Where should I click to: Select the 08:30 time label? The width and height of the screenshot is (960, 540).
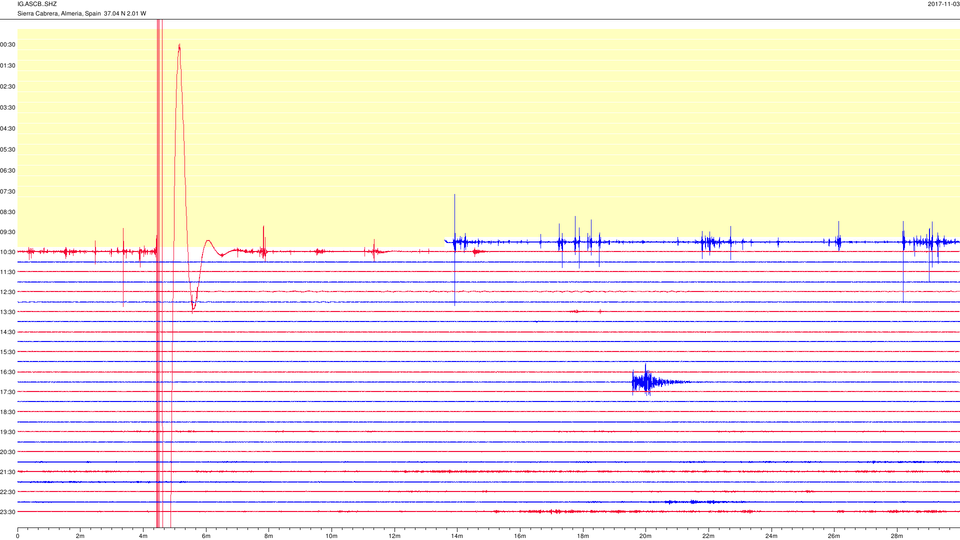tap(8, 212)
